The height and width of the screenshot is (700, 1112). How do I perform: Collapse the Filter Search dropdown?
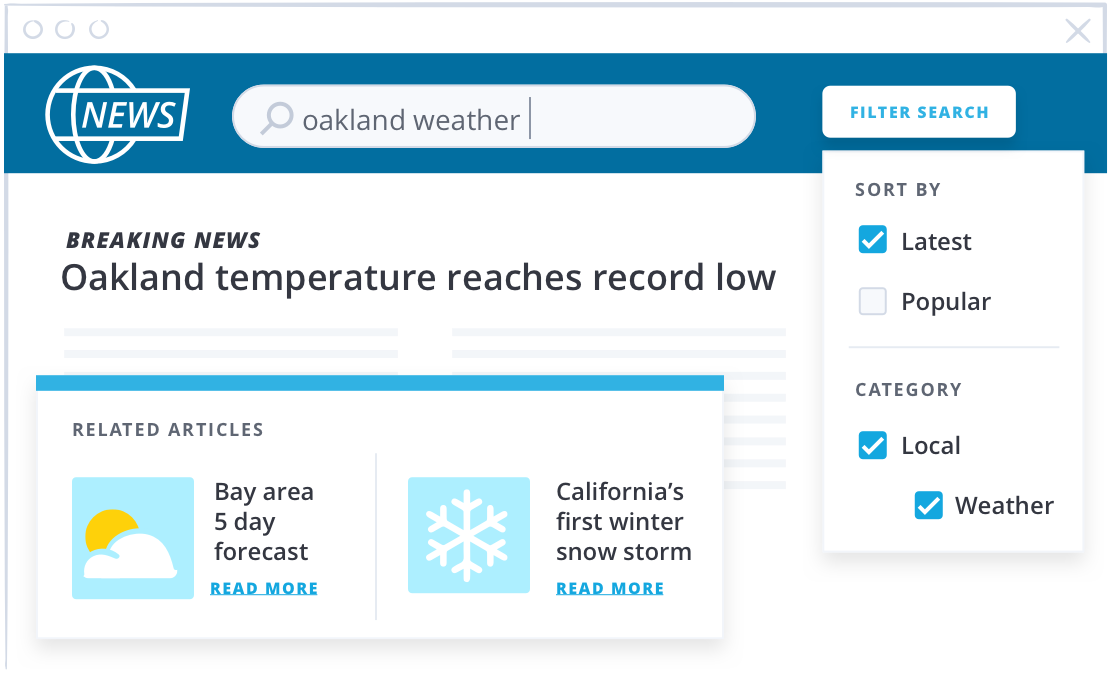click(x=918, y=112)
